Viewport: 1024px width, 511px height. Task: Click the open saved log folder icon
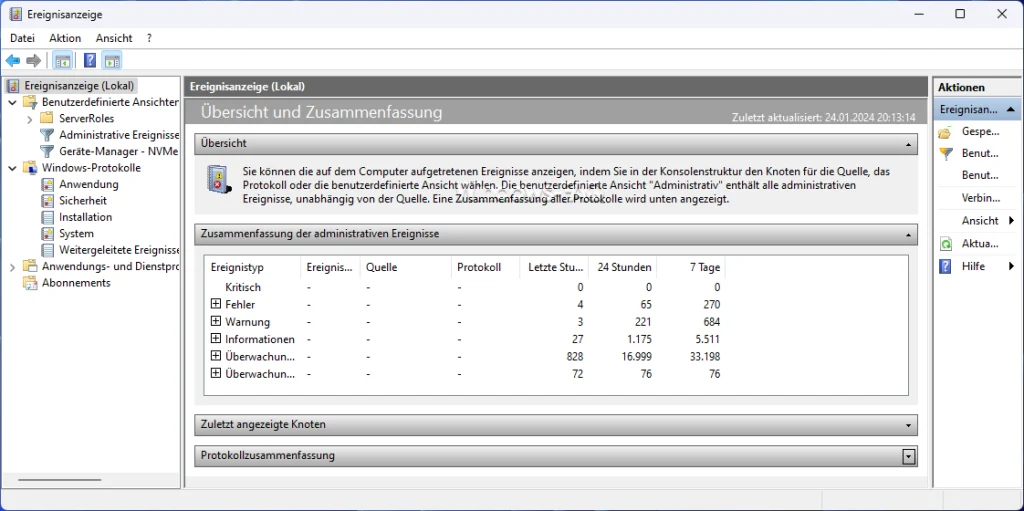pos(945,133)
